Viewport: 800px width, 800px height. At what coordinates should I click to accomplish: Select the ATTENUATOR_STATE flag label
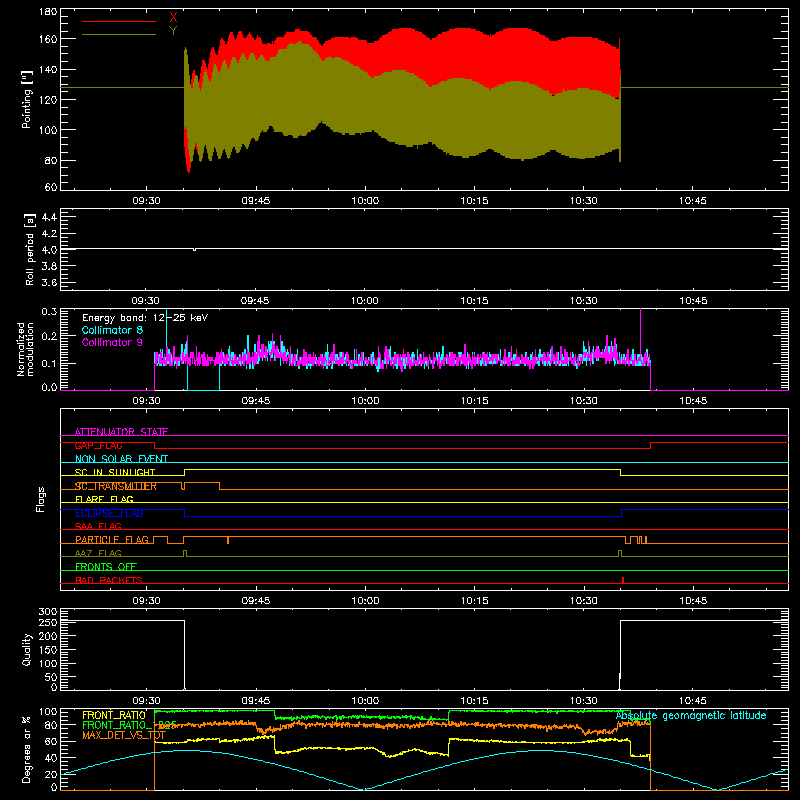121,432
